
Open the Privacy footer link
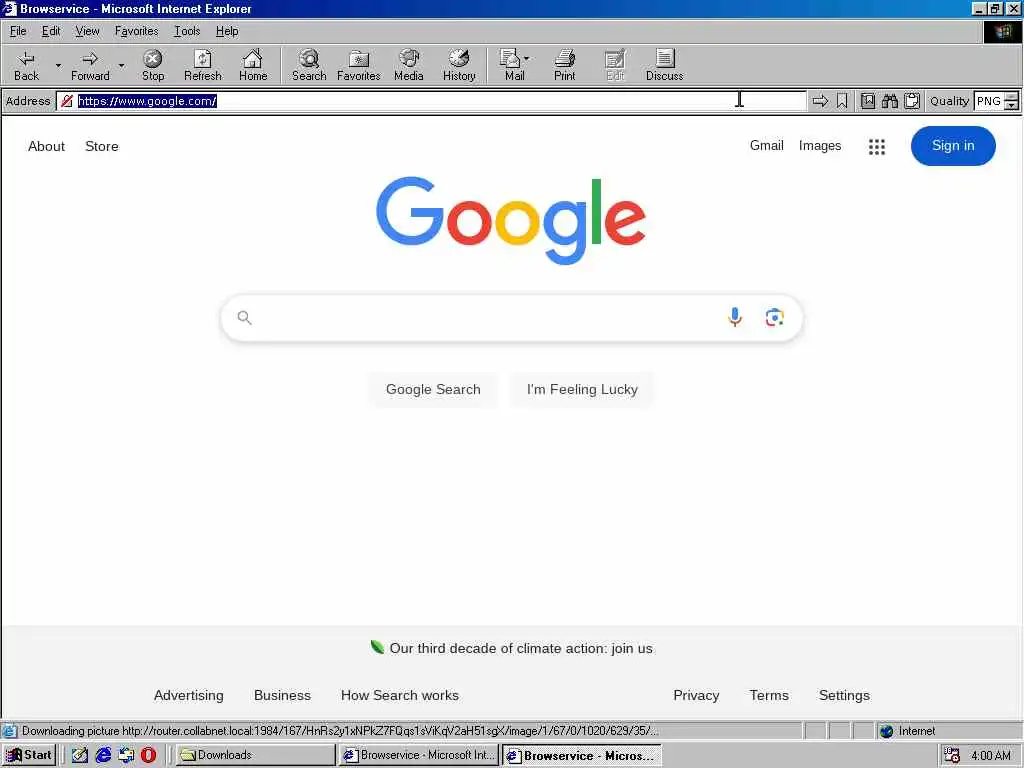pyautogui.click(x=696, y=696)
